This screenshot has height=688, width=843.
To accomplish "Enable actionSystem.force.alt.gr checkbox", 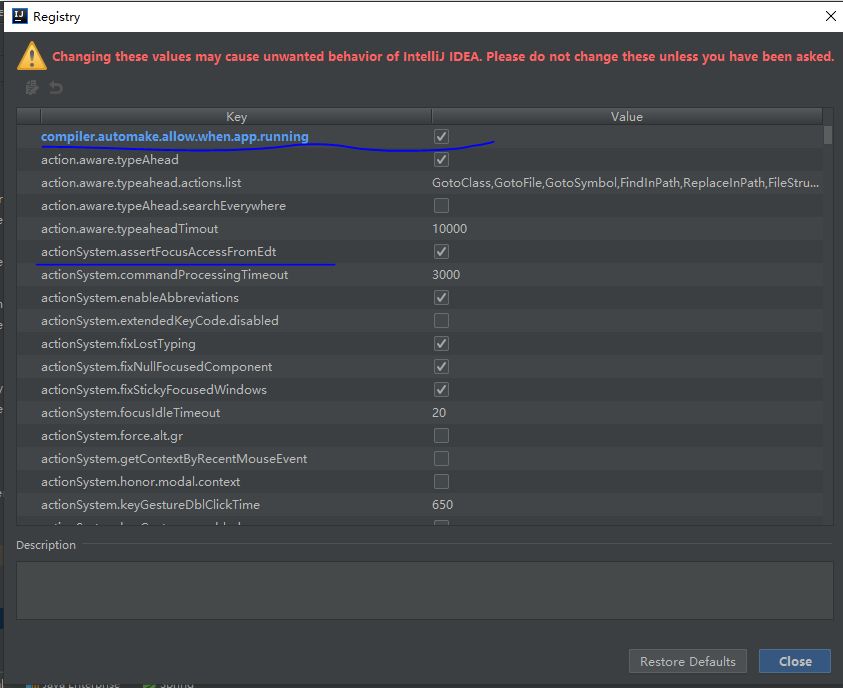I will click(x=441, y=435).
